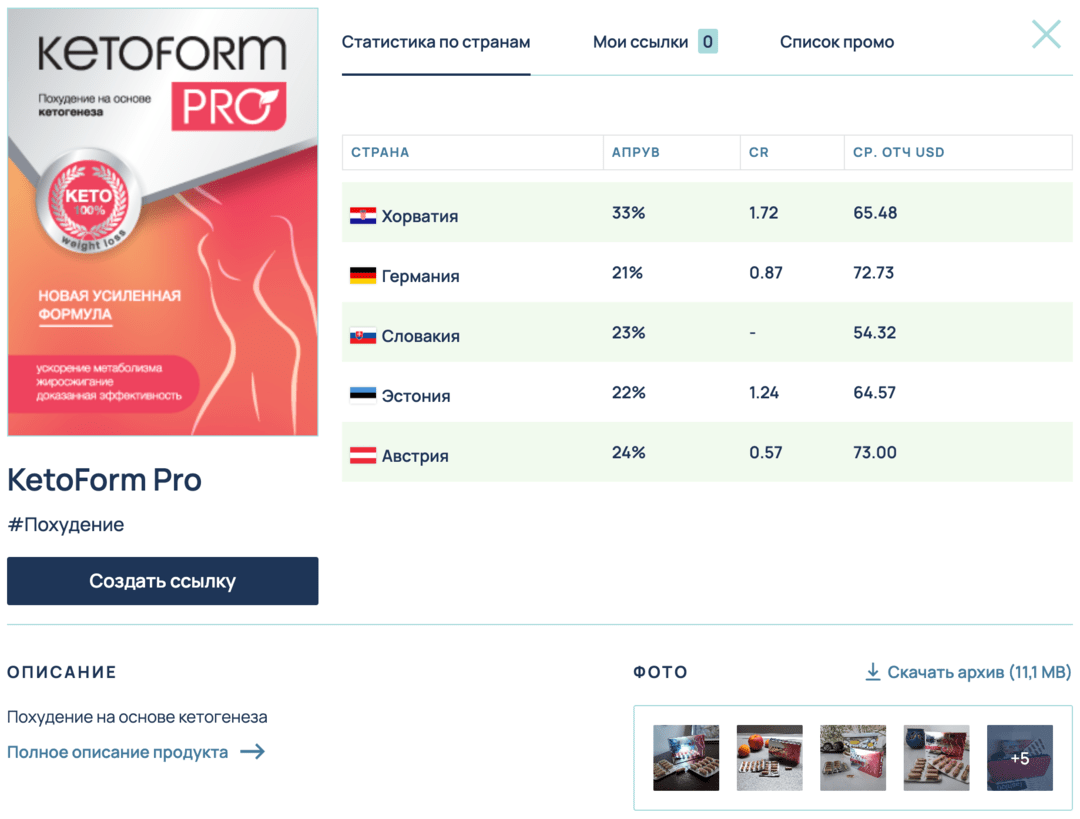Click the Создать ссылку button
The image size is (1080, 819).
pos(163,581)
